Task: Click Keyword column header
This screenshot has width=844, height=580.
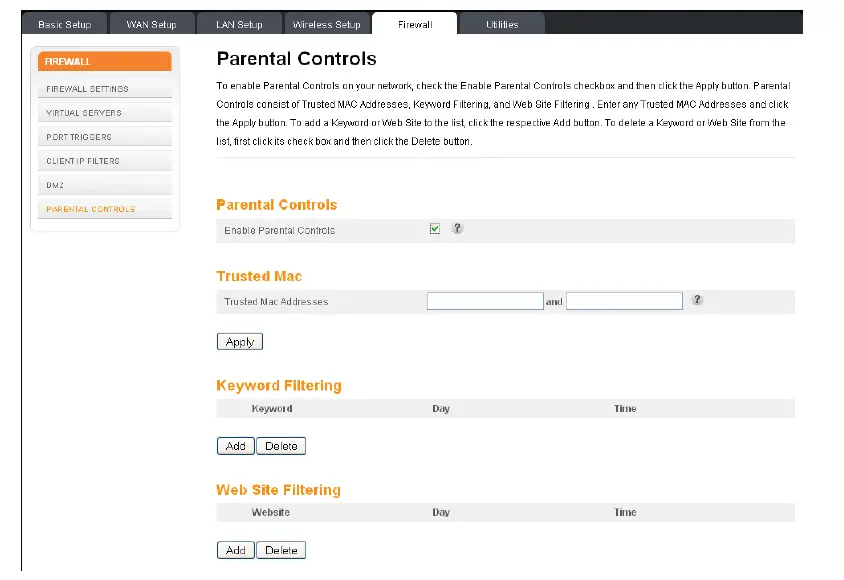Action: (x=272, y=408)
